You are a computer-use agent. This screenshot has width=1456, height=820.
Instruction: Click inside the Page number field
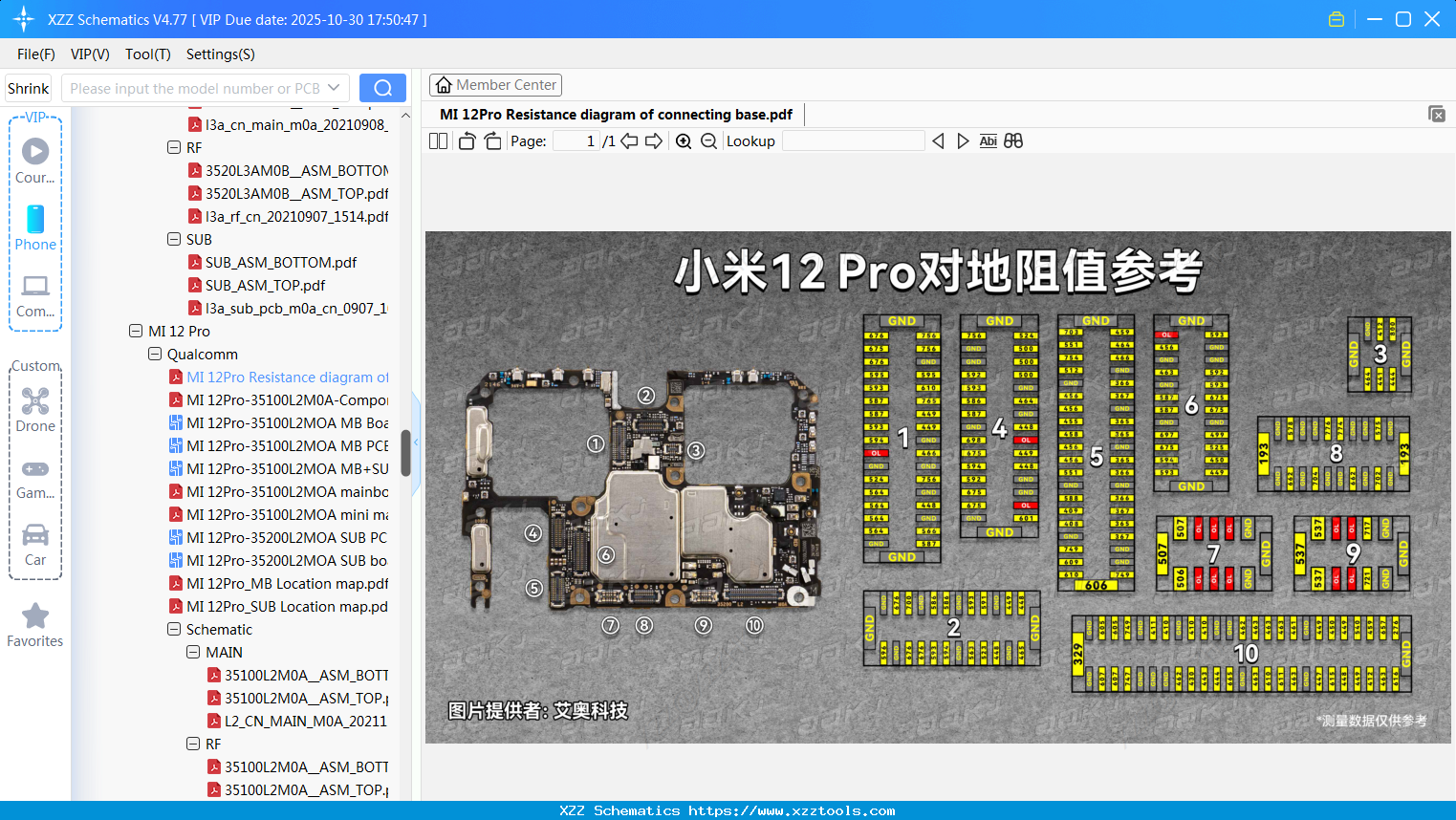[575, 140]
